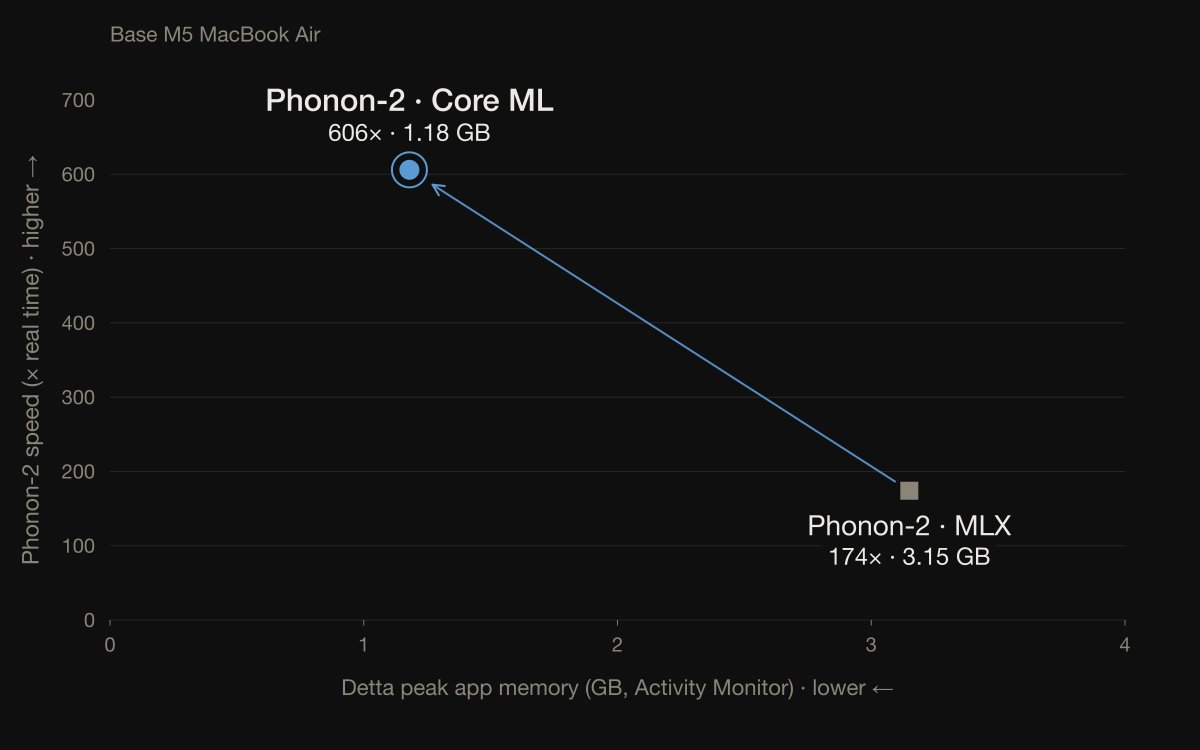Click the 606× · 1.18 GB annotation

coord(409,133)
